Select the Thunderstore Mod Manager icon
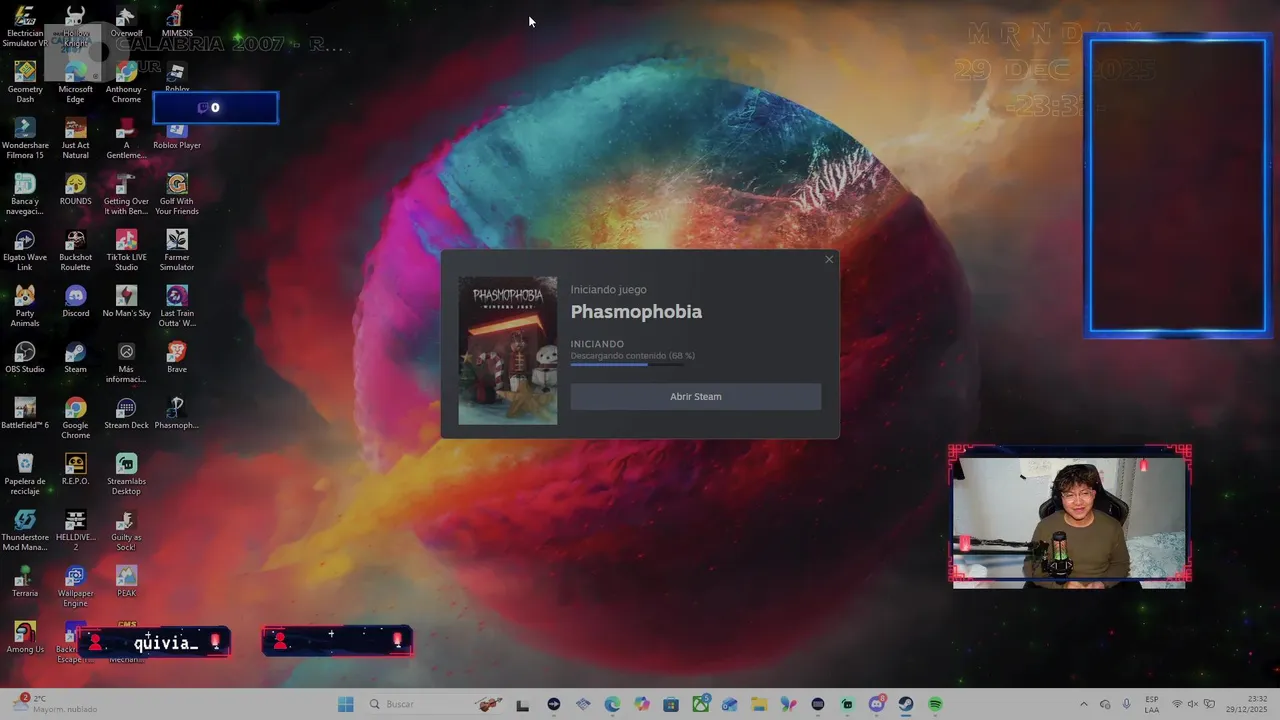This screenshot has width=1280, height=720. point(25,531)
